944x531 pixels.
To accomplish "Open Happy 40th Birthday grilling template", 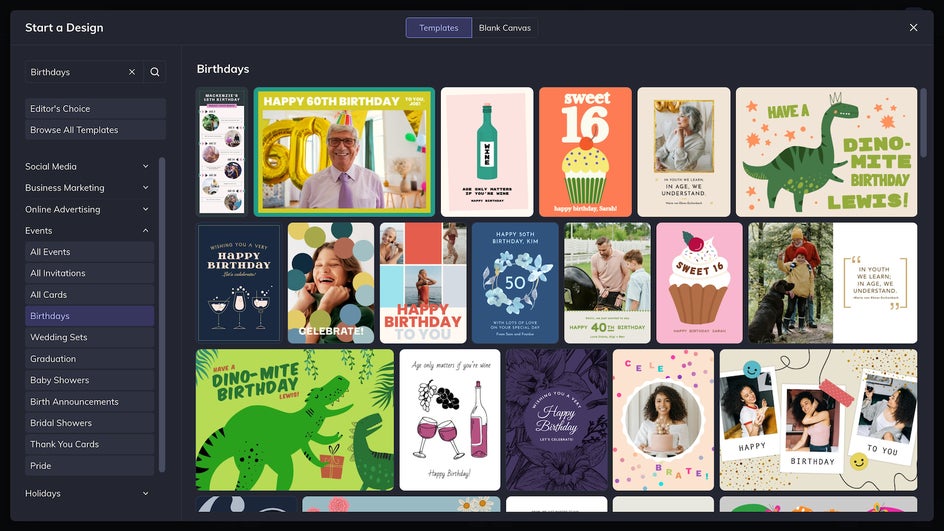I will point(607,283).
